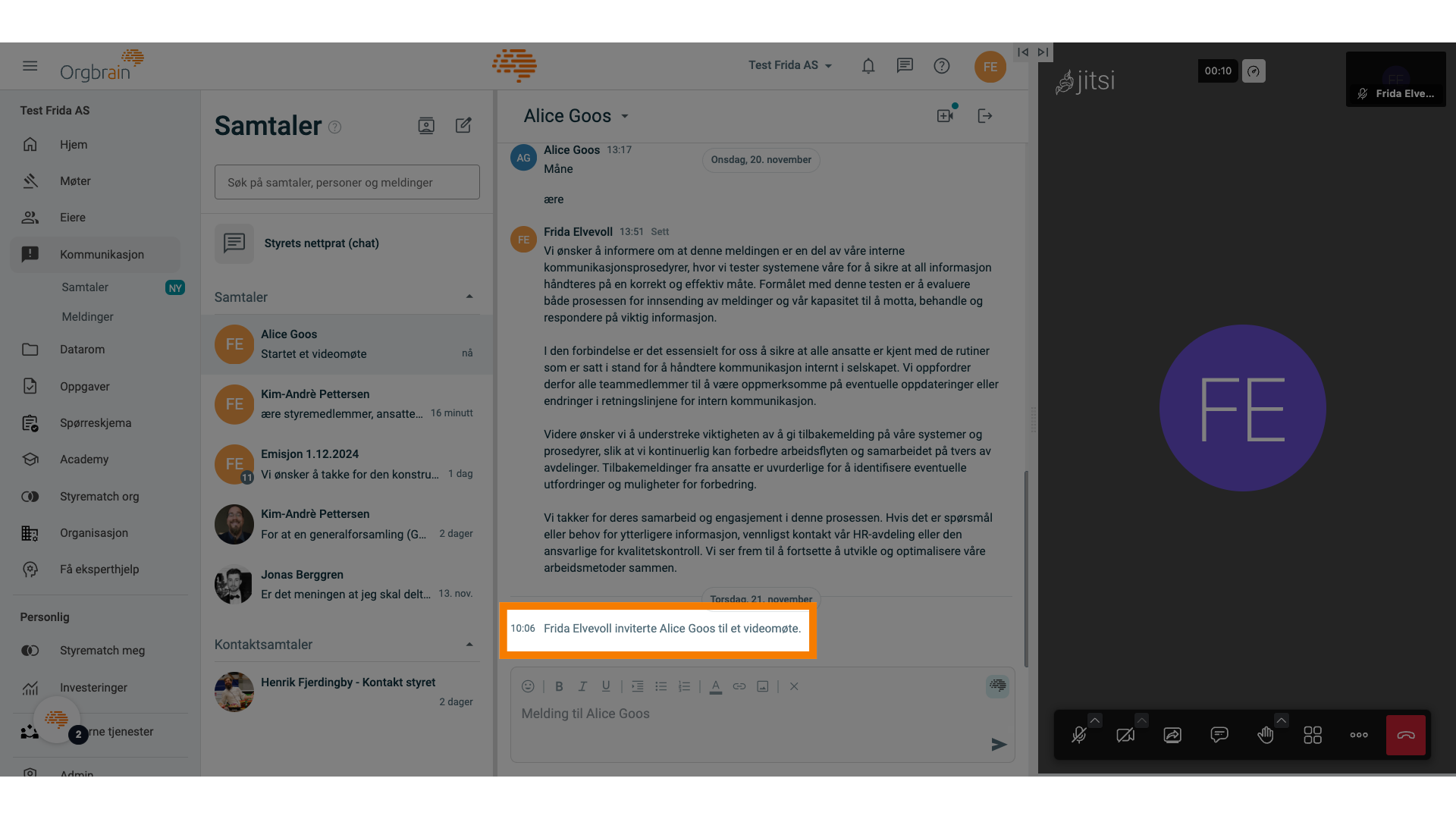Screen dimensions: 1456x819
Task: Click the chat bubble notification icon
Action: pyautogui.click(x=904, y=66)
